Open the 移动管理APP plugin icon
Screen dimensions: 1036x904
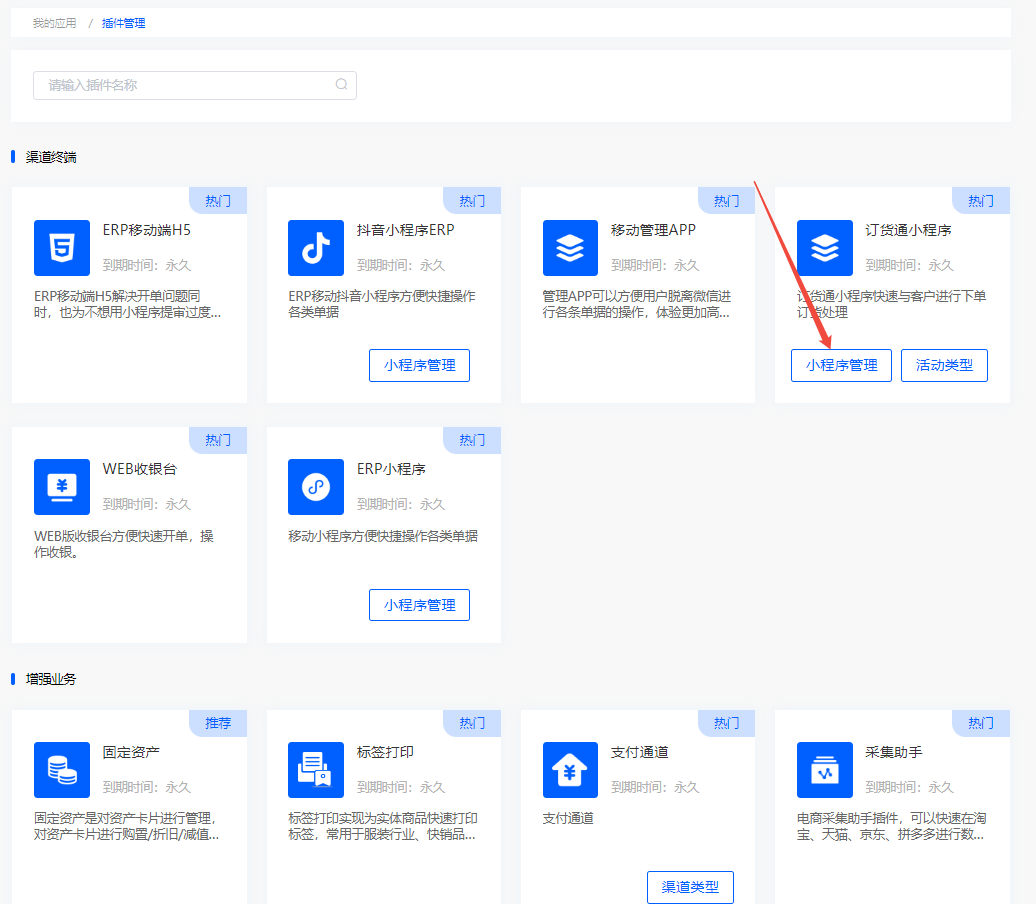pyautogui.click(x=570, y=248)
